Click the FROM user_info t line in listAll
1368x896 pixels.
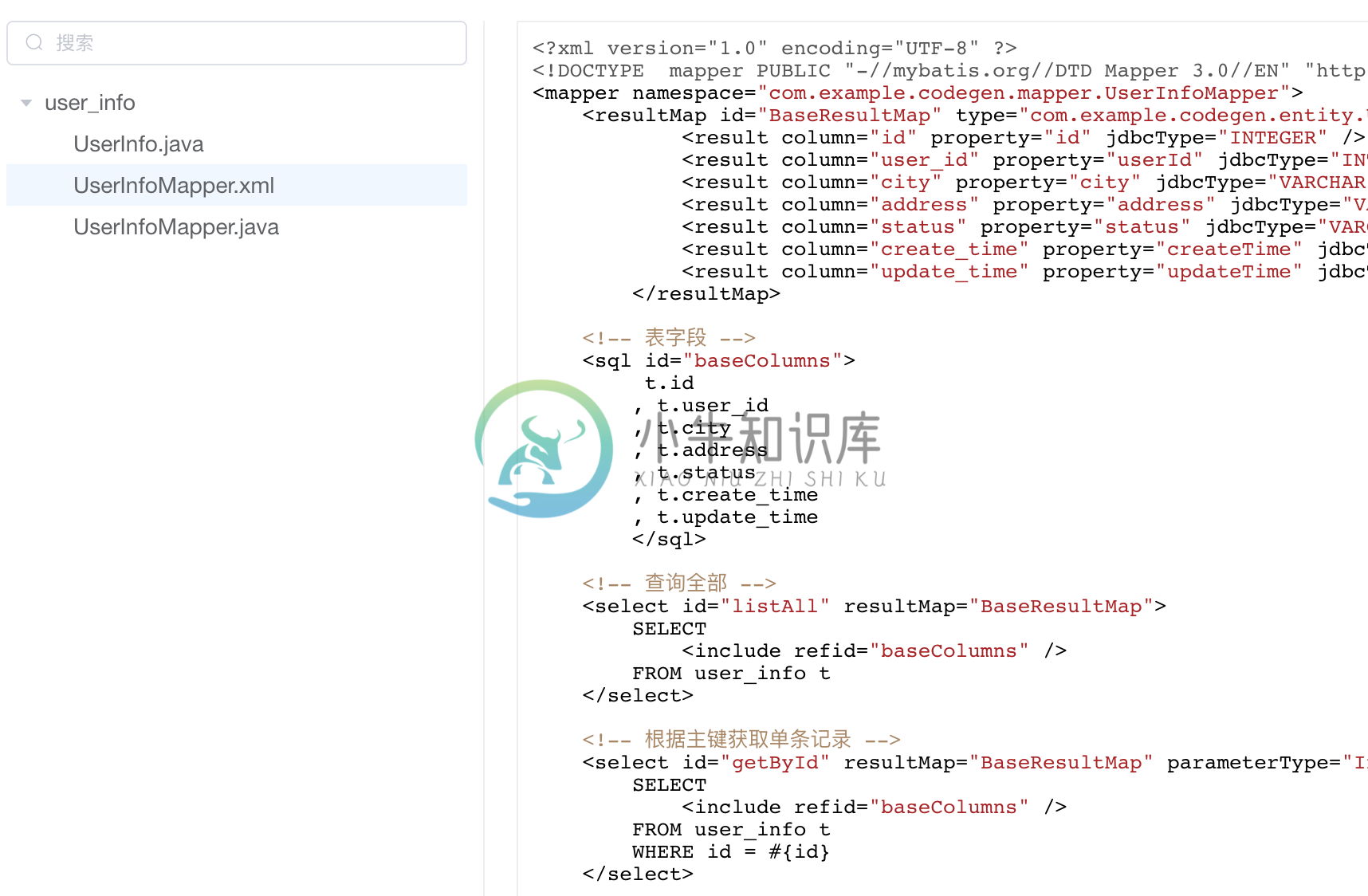pyautogui.click(x=731, y=674)
